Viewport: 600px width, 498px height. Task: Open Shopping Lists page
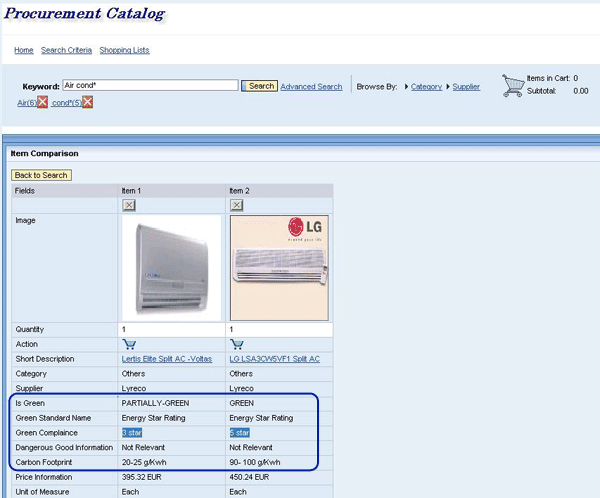[x=124, y=50]
